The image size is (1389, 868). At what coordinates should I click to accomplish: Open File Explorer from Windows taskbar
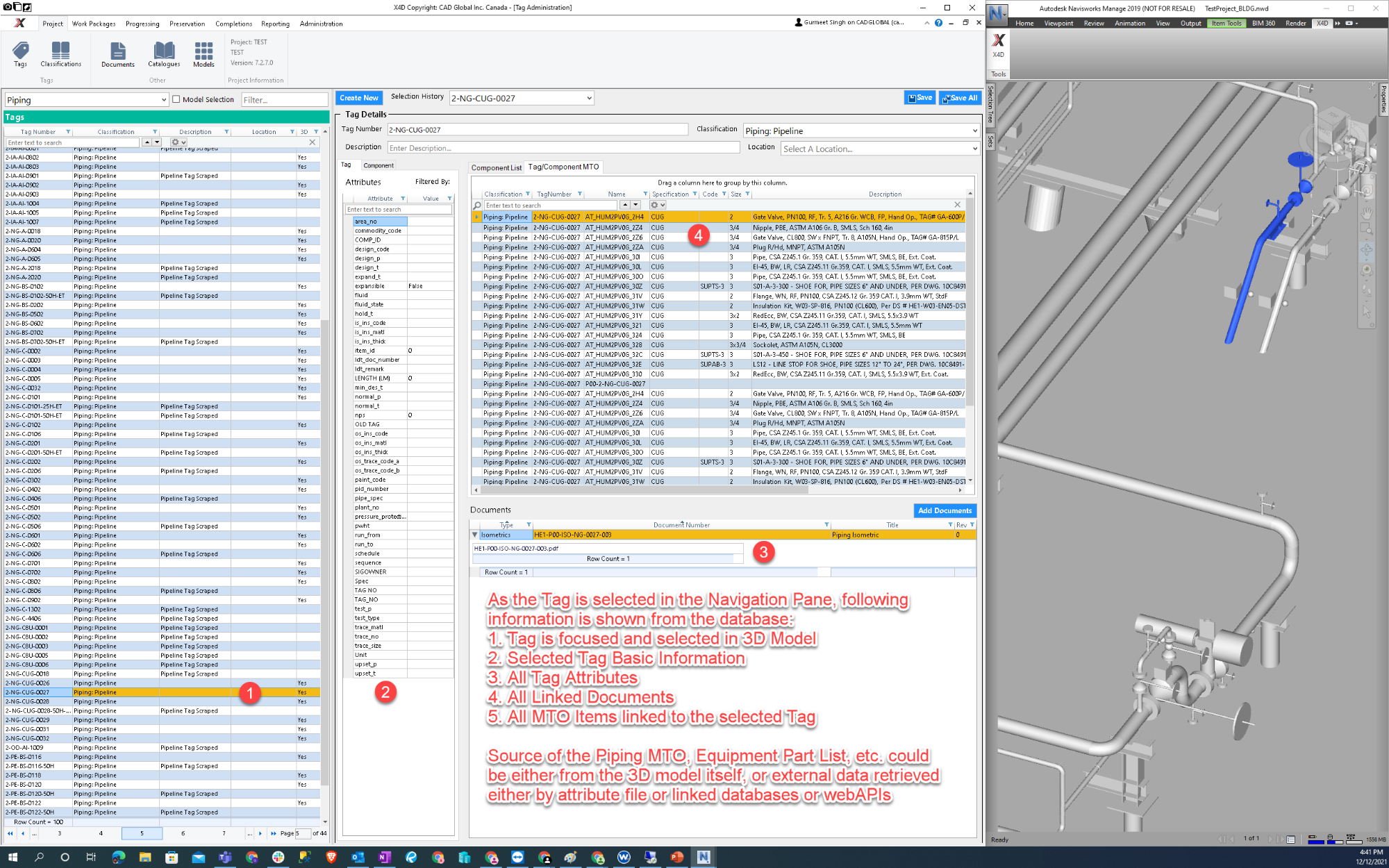tap(145, 858)
